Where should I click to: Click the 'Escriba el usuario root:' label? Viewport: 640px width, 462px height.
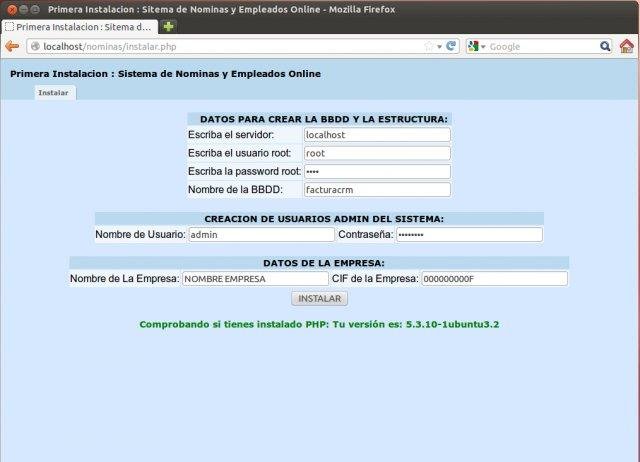pos(240,153)
